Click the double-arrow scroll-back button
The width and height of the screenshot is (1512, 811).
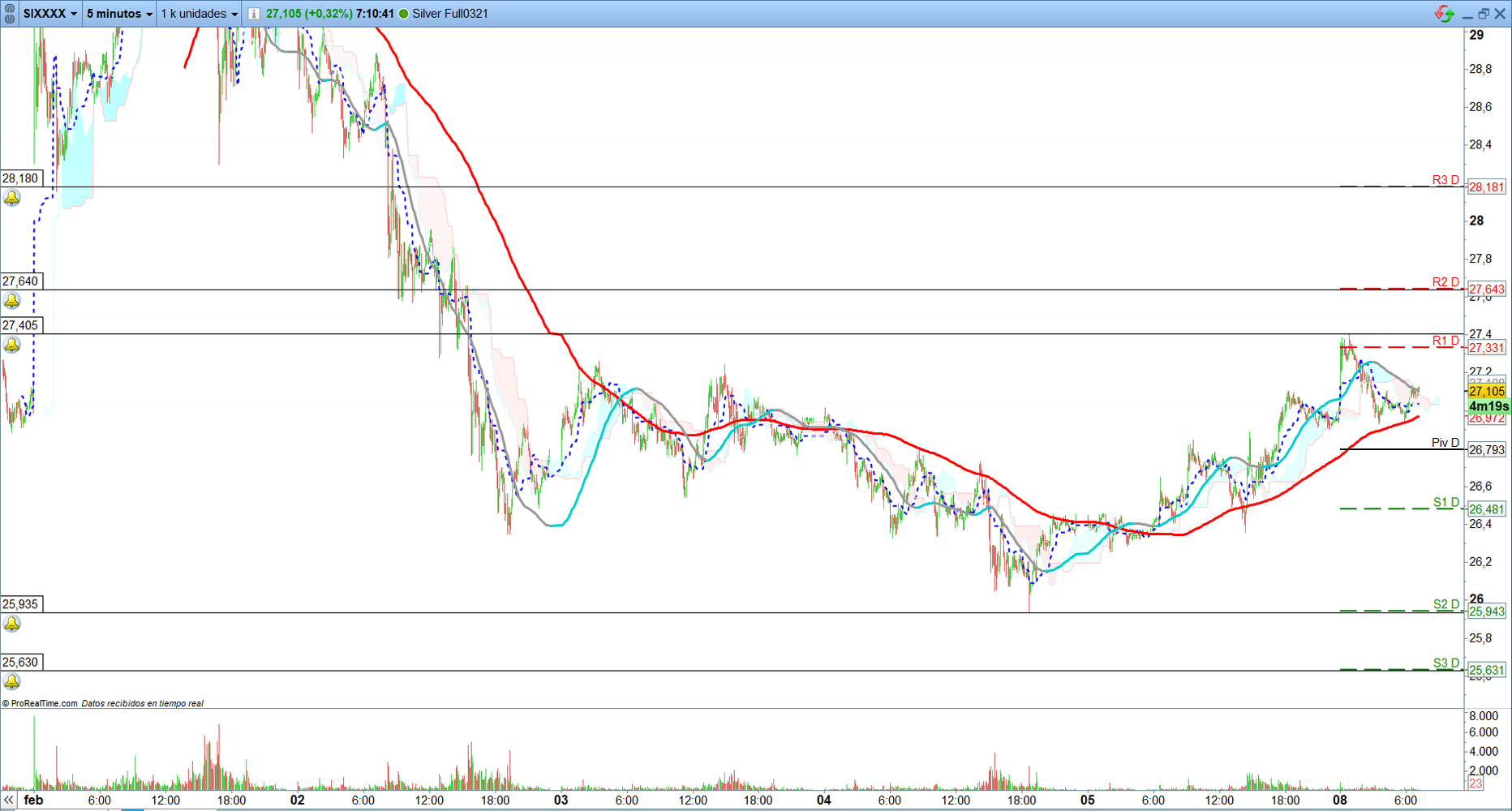(9, 800)
